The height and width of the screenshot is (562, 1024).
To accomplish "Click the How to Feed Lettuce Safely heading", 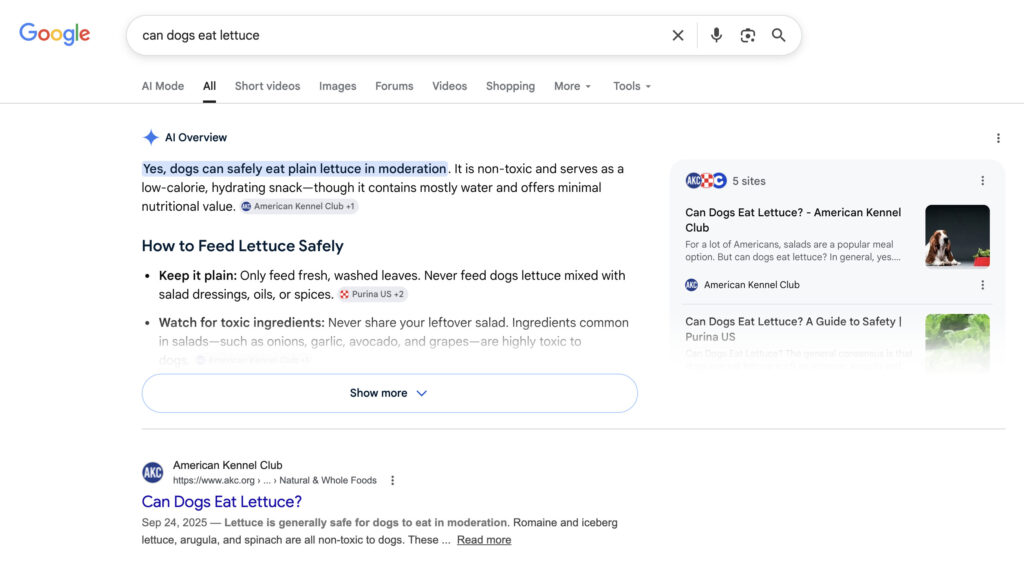I will click(x=242, y=246).
